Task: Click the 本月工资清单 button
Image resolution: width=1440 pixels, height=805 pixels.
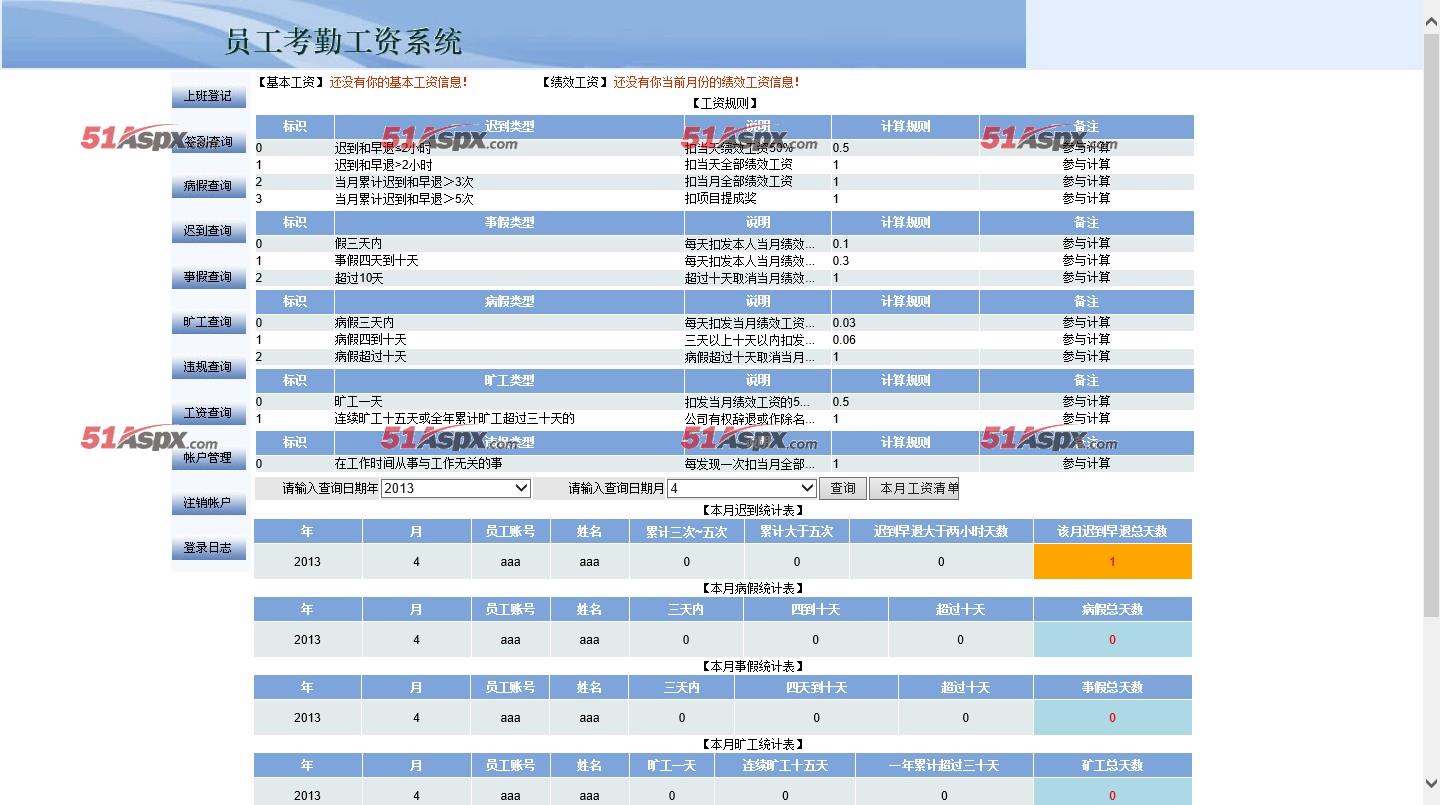Action: pos(914,488)
